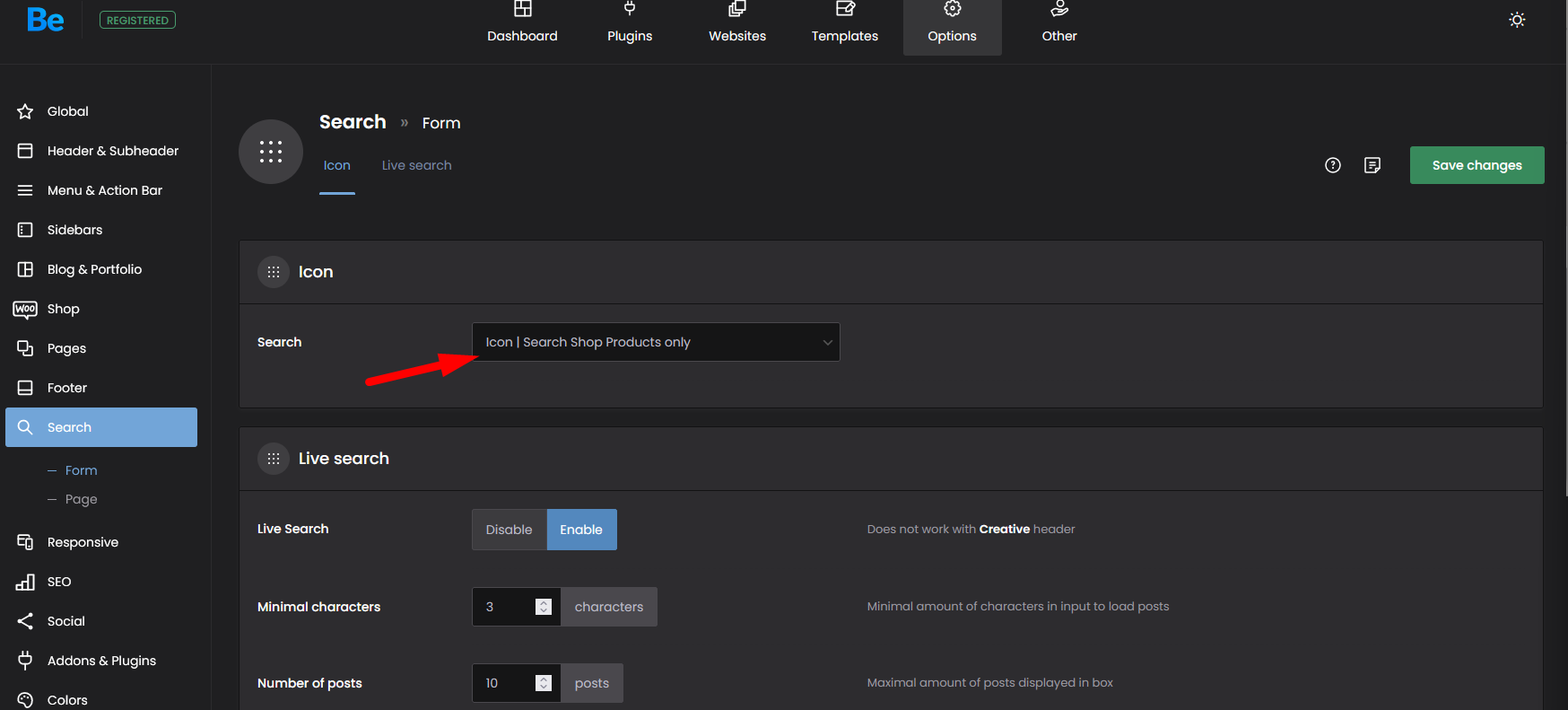Click the Number of posts number field
The image size is (1568, 710).
[516, 683]
